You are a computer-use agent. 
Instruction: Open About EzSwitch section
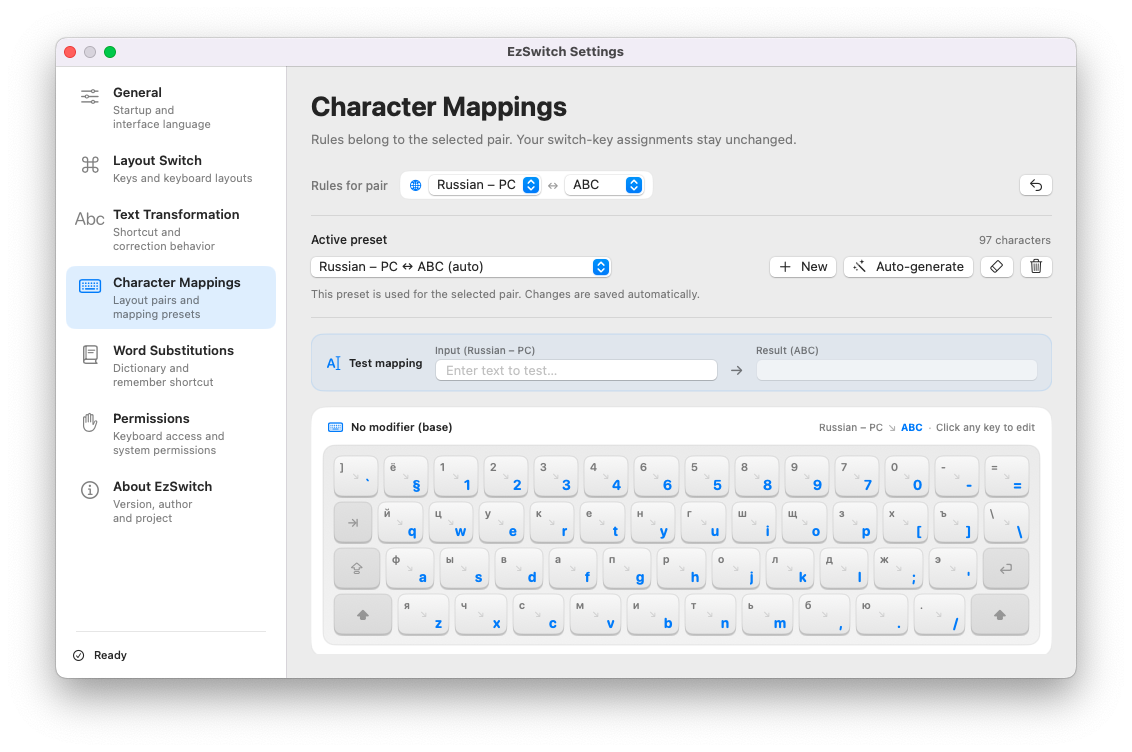click(170, 502)
